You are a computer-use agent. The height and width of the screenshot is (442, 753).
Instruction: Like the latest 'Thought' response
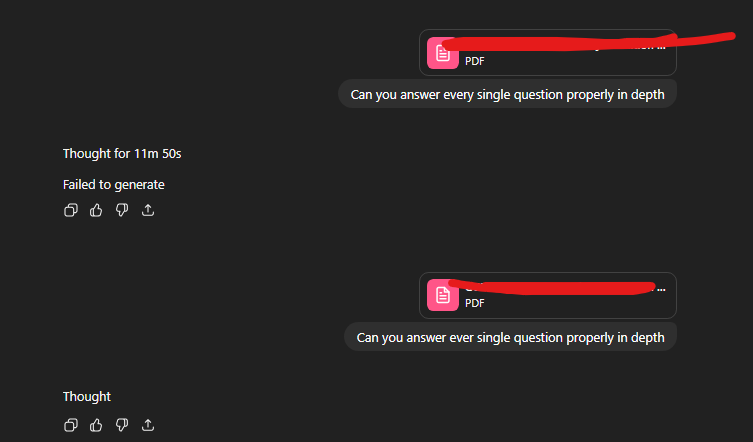tap(96, 425)
